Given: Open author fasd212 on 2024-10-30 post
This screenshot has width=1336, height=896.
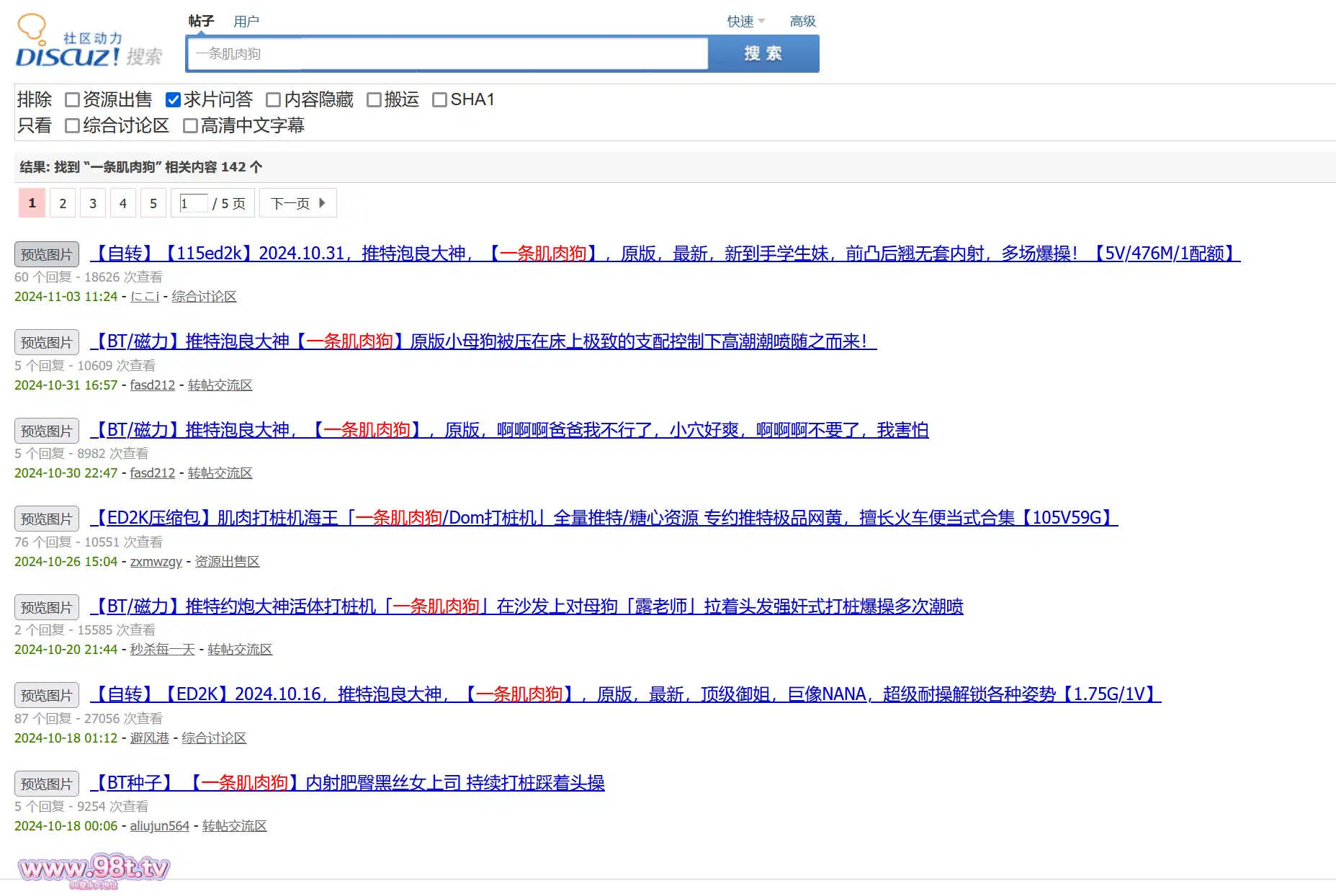Looking at the screenshot, I should coord(153,473).
